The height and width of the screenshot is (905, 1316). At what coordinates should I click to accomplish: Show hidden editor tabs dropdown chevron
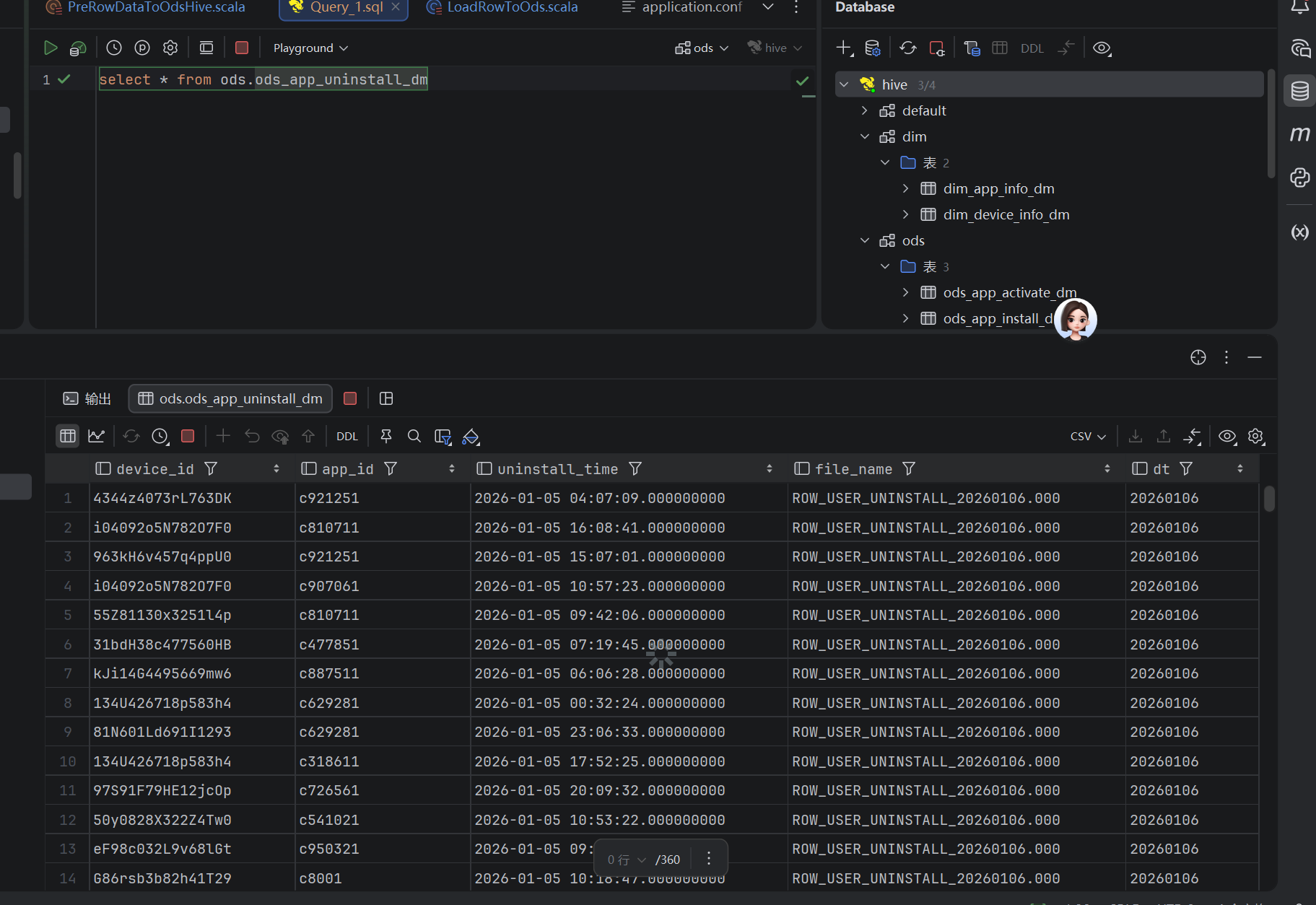768,6
